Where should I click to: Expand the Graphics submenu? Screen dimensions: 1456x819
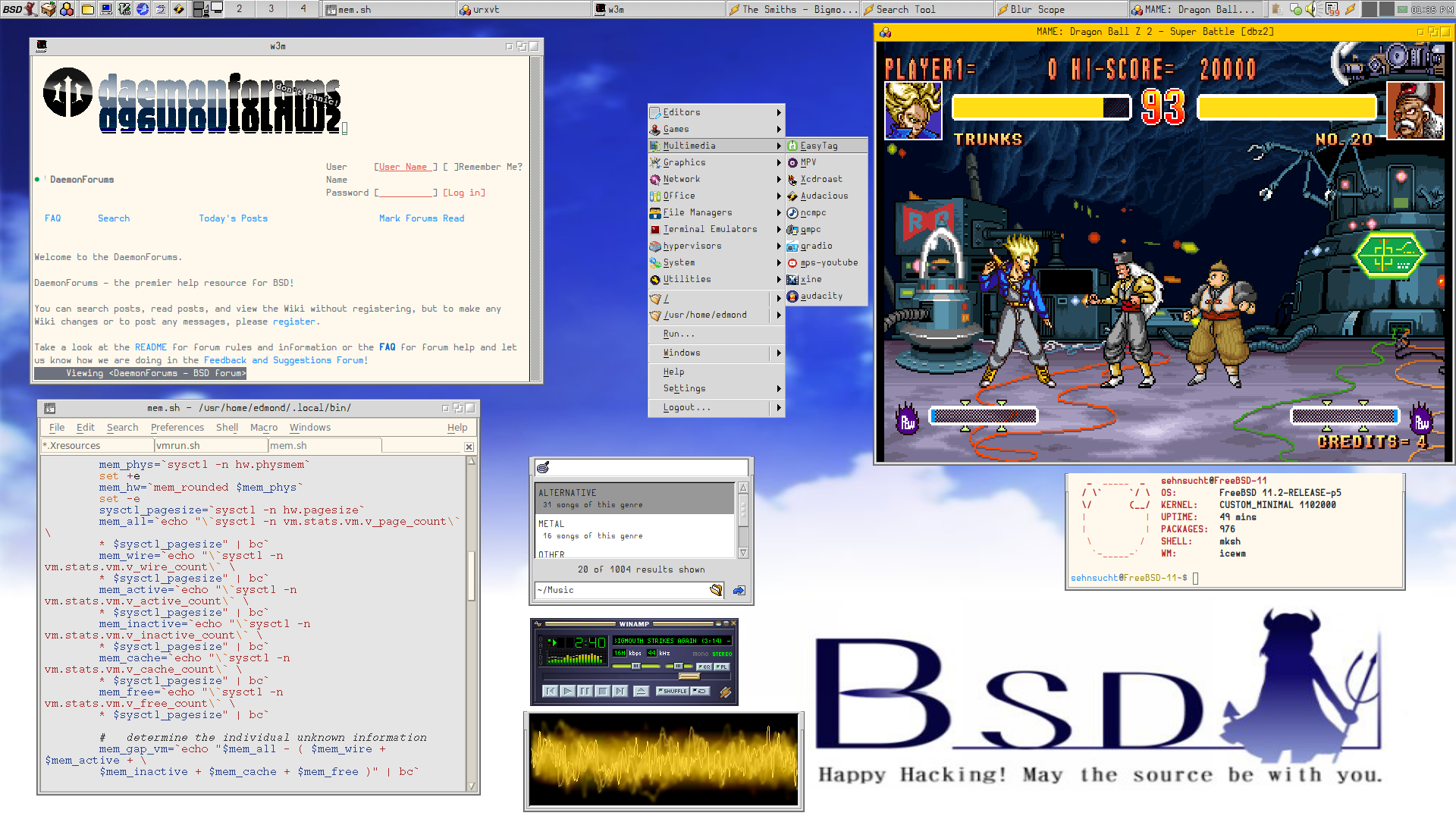pyautogui.click(x=716, y=162)
